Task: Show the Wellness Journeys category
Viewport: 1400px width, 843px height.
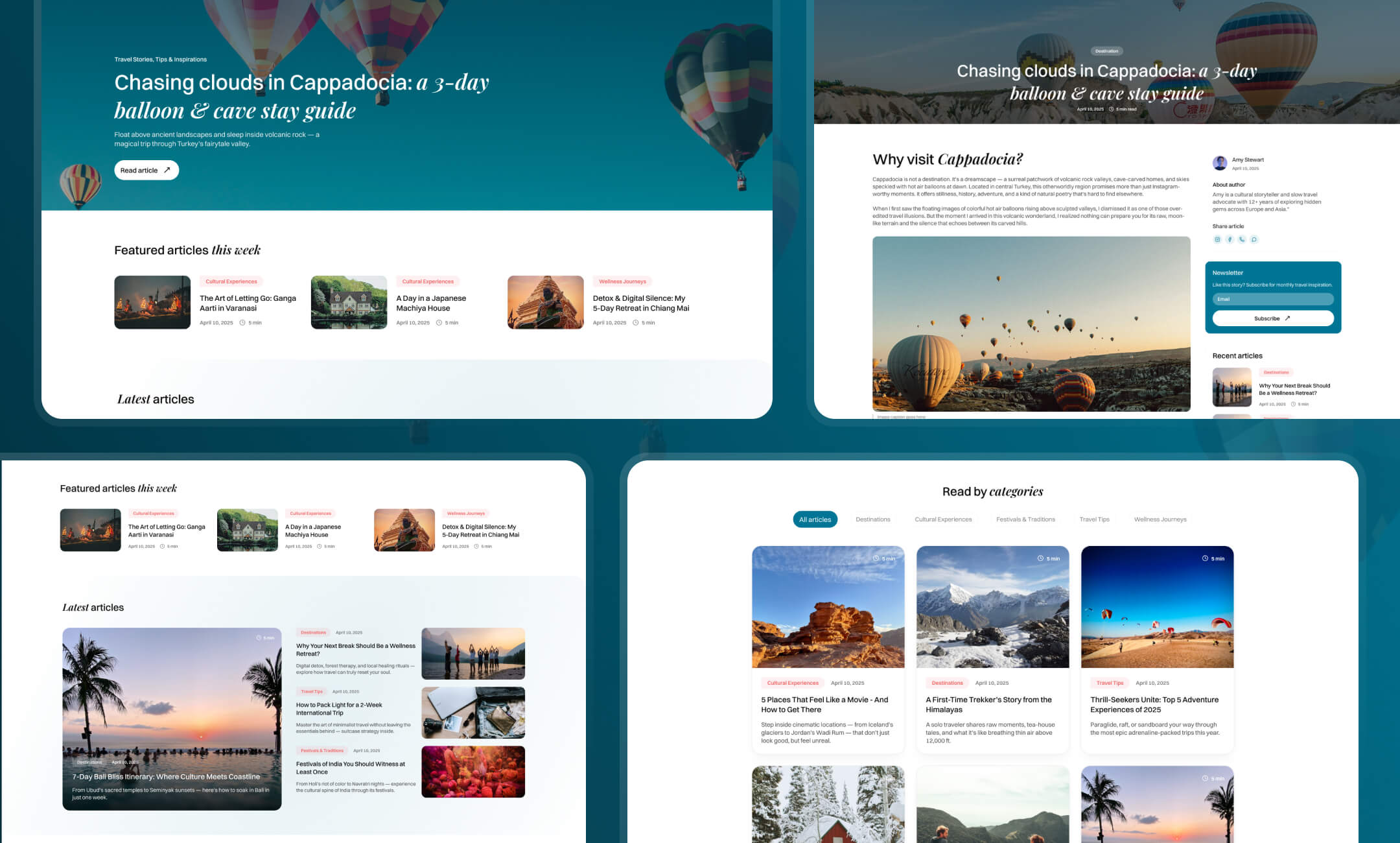Action: point(1160,519)
